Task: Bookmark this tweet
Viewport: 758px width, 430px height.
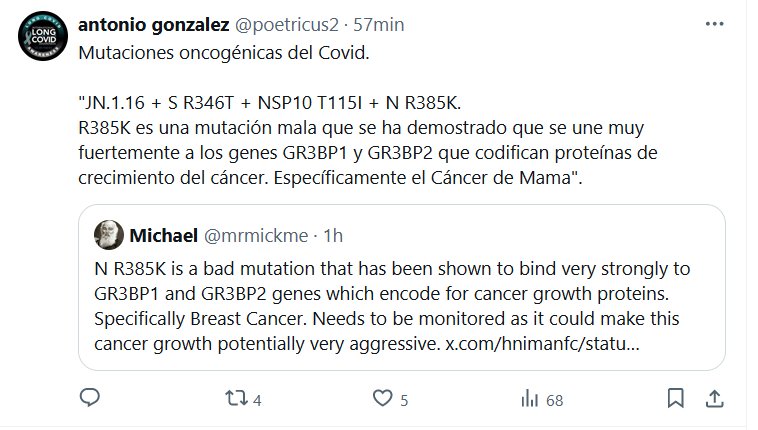Action: 675,399
